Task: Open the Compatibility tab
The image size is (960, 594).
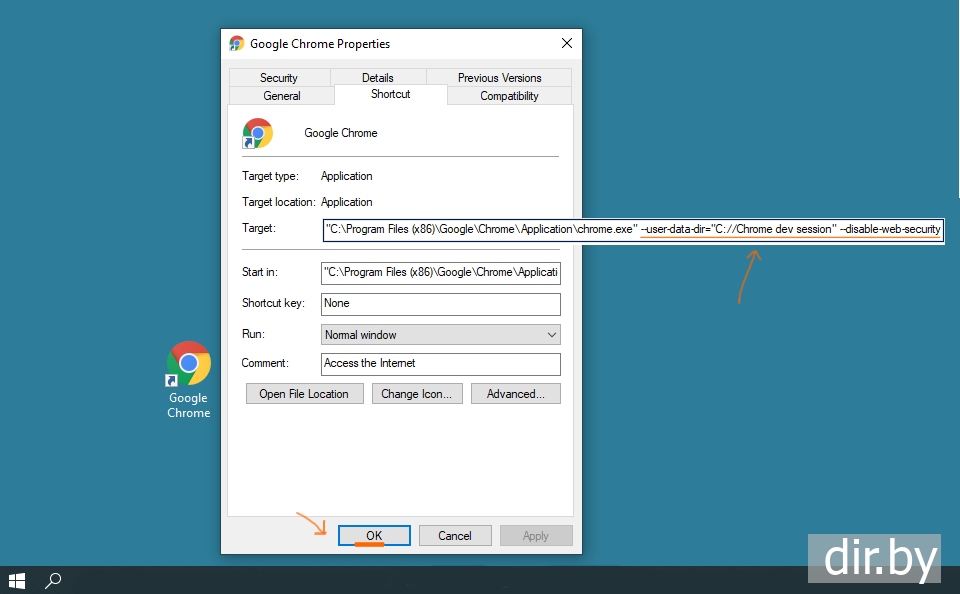Action: (x=509, y=96)
